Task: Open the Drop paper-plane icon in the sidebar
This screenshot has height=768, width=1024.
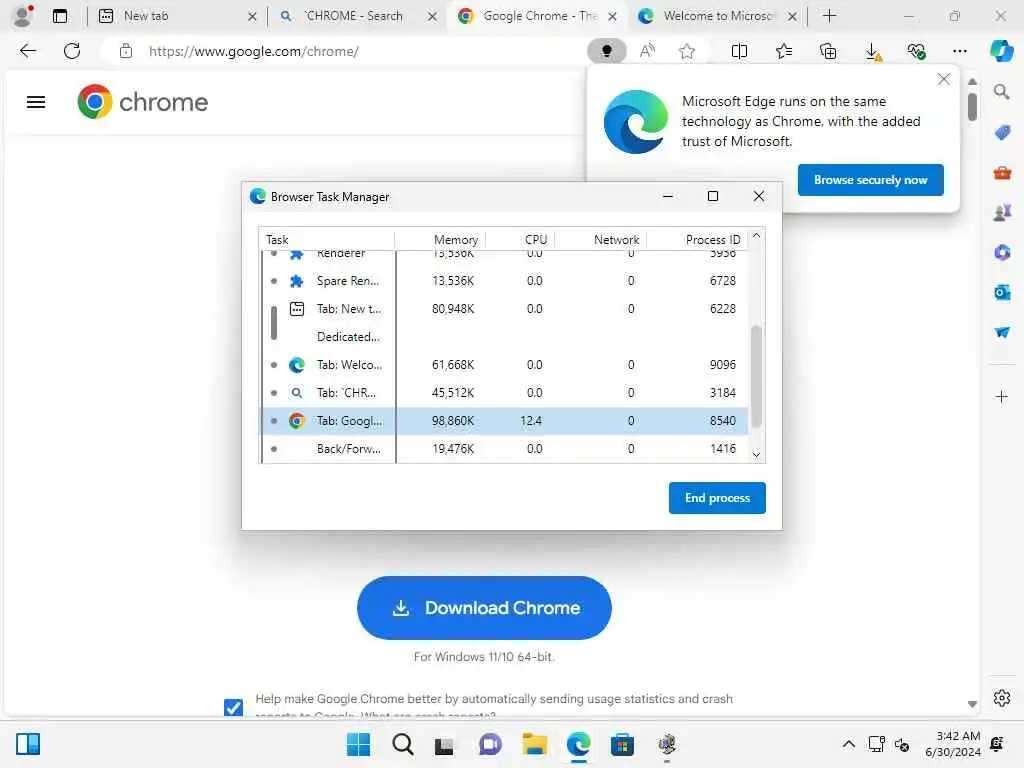Action: [x=1002, y=332]
